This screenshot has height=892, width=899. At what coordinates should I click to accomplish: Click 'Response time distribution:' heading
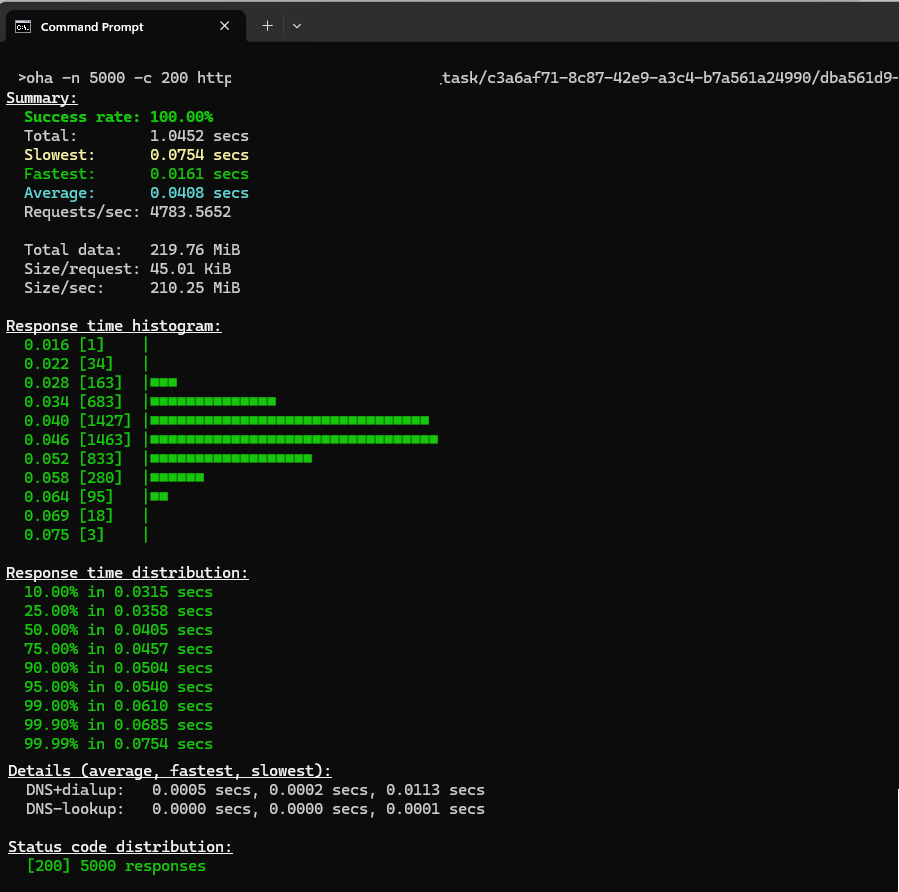(x=127, y=573)
